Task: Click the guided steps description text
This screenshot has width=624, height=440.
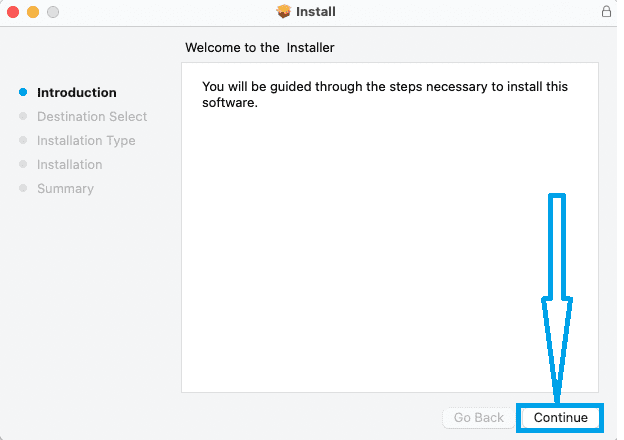Action: (x=384, y=94)
